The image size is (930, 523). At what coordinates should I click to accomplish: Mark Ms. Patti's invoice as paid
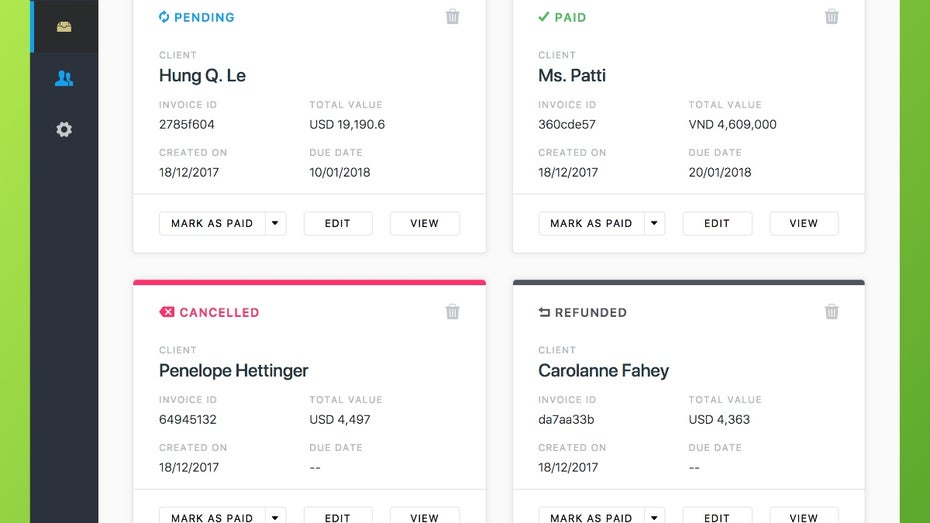click(591, 223)
